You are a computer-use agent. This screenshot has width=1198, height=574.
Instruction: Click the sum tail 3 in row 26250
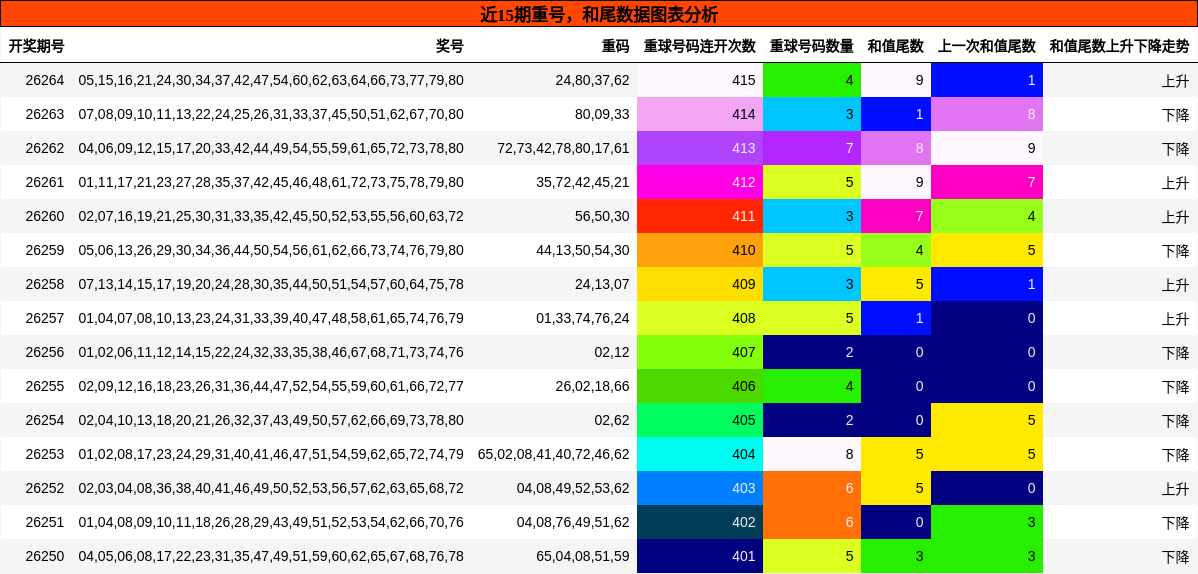(896, 556)
